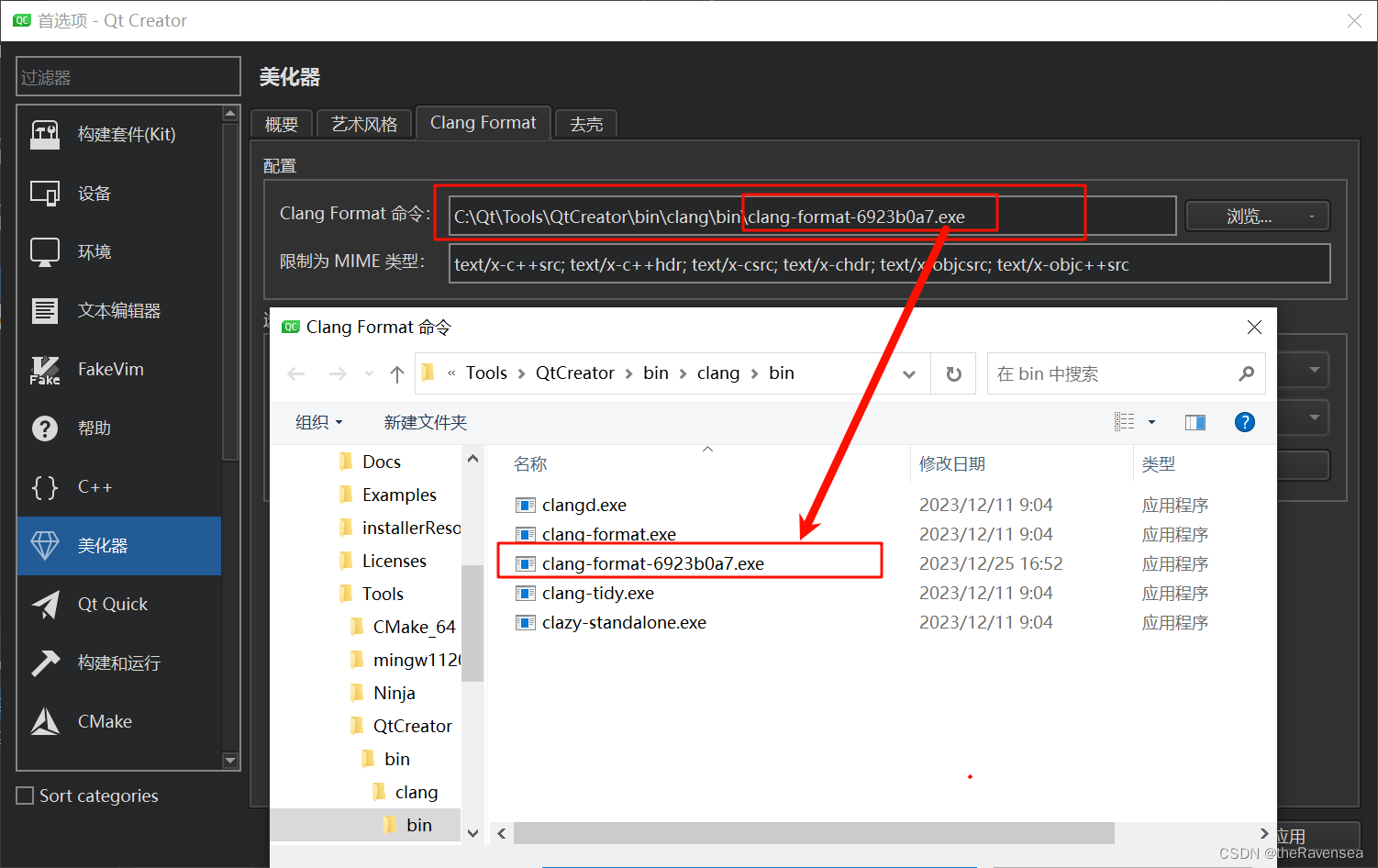Open the 帮助 help category

(119, 428)
